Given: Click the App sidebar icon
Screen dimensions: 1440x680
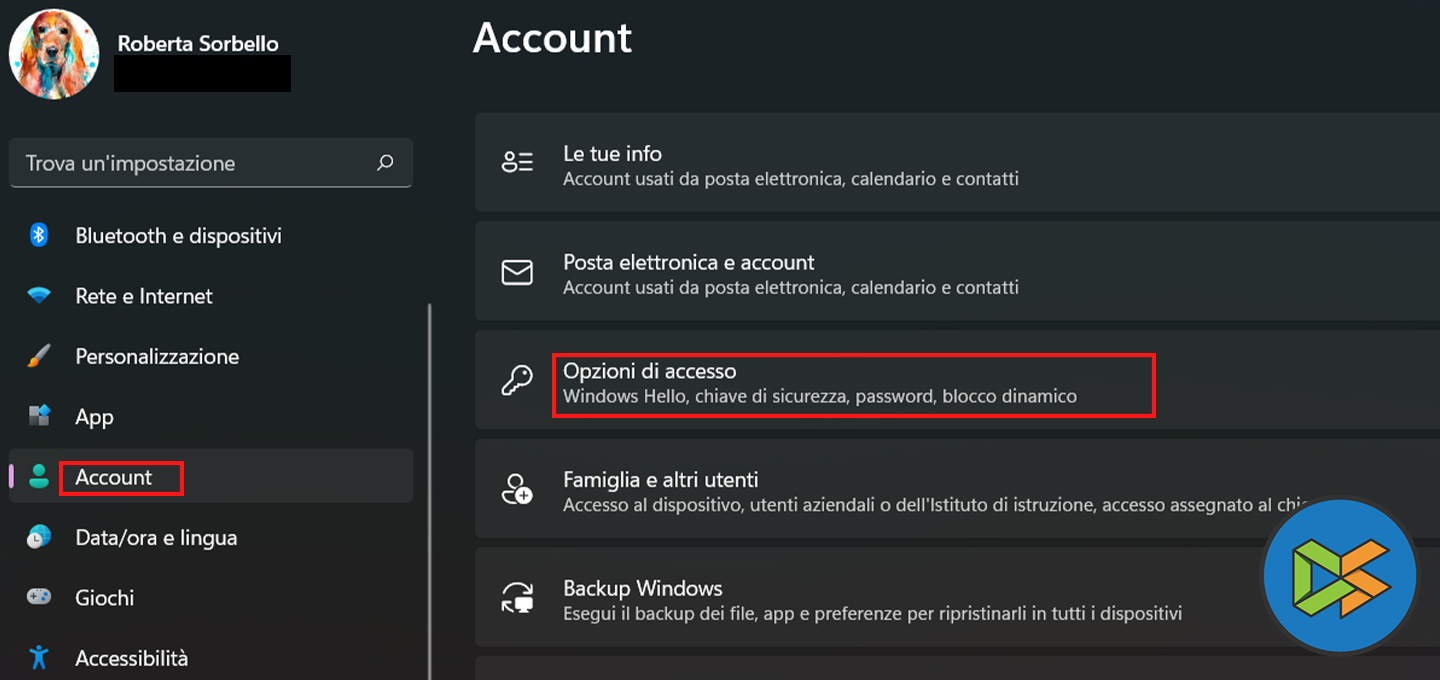Looking at the screenshot, I should pos(39,416).
